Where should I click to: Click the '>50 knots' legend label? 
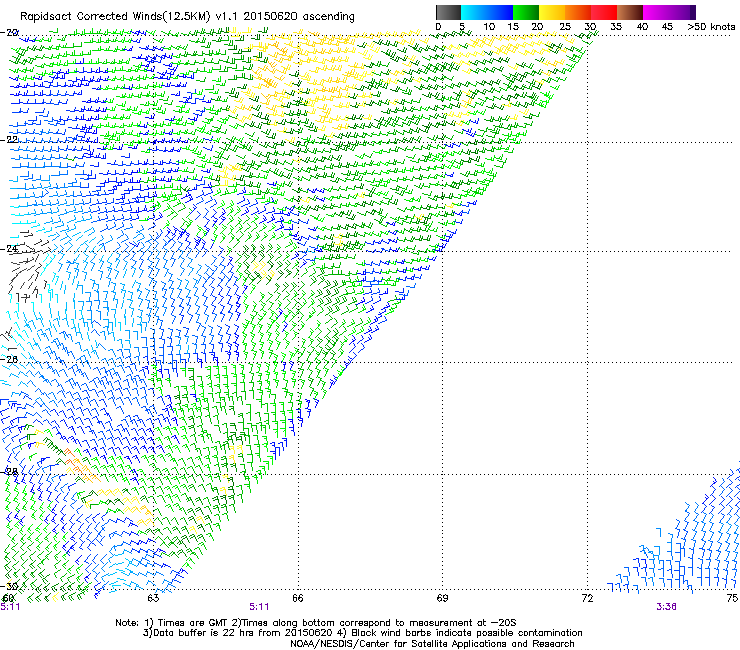pos(711,27)
